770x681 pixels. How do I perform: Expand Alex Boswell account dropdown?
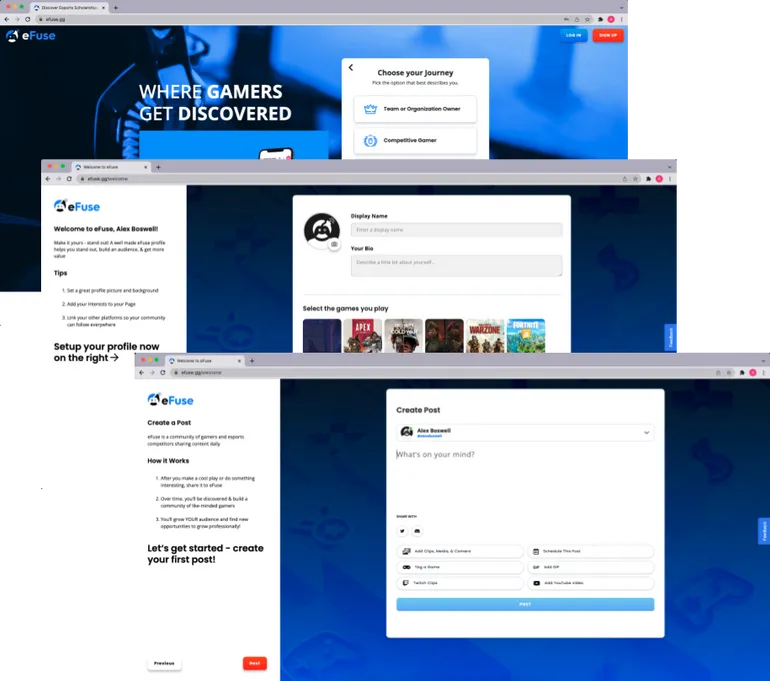[647, 433]
